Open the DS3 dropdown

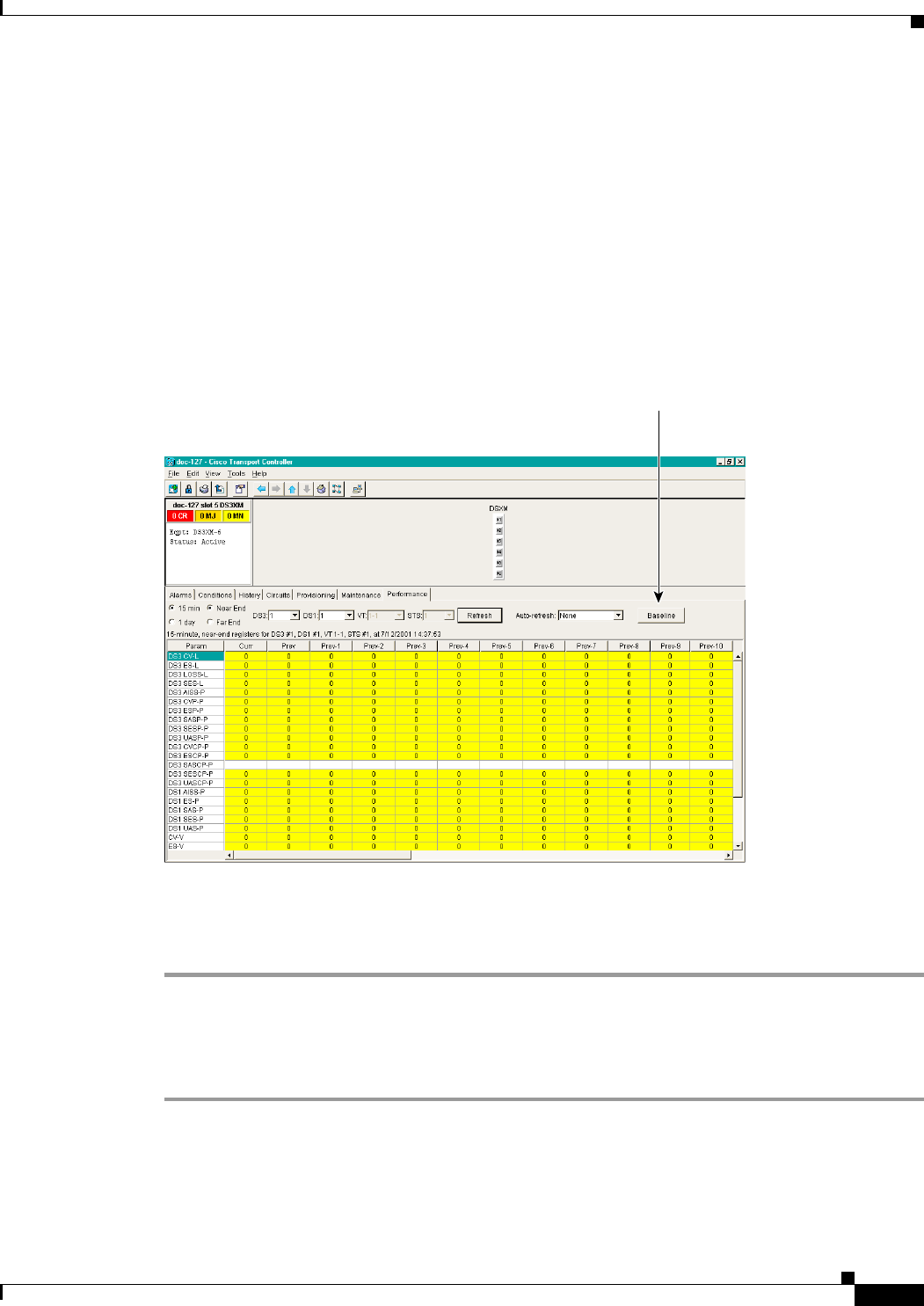(x=284, y=616)
